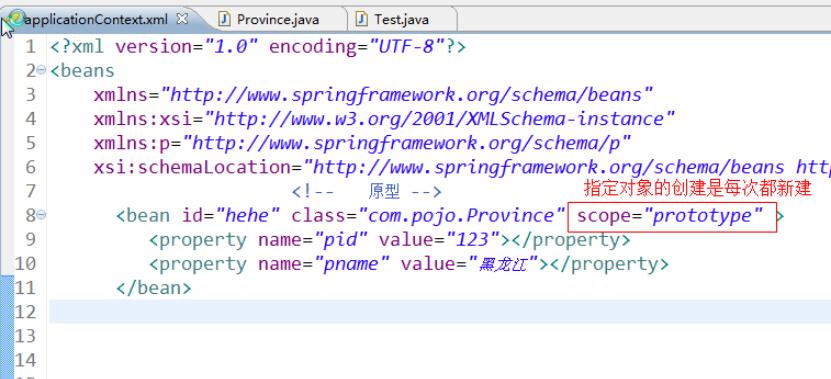831x379 pixels.
Task: Click the Java file icon on Province.java tab
Action: (225, 20)
